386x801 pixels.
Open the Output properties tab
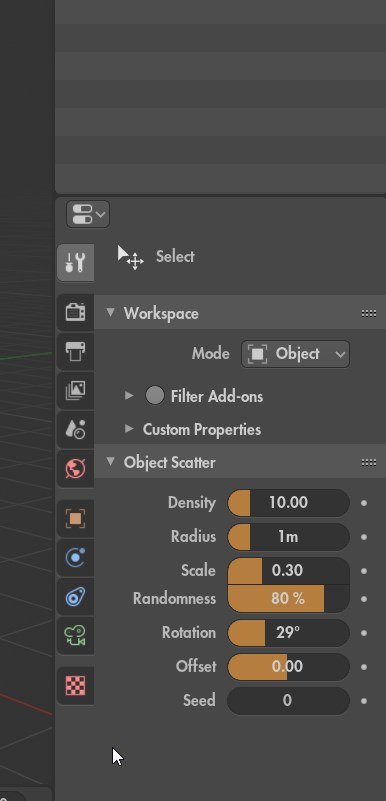(76, 351)
